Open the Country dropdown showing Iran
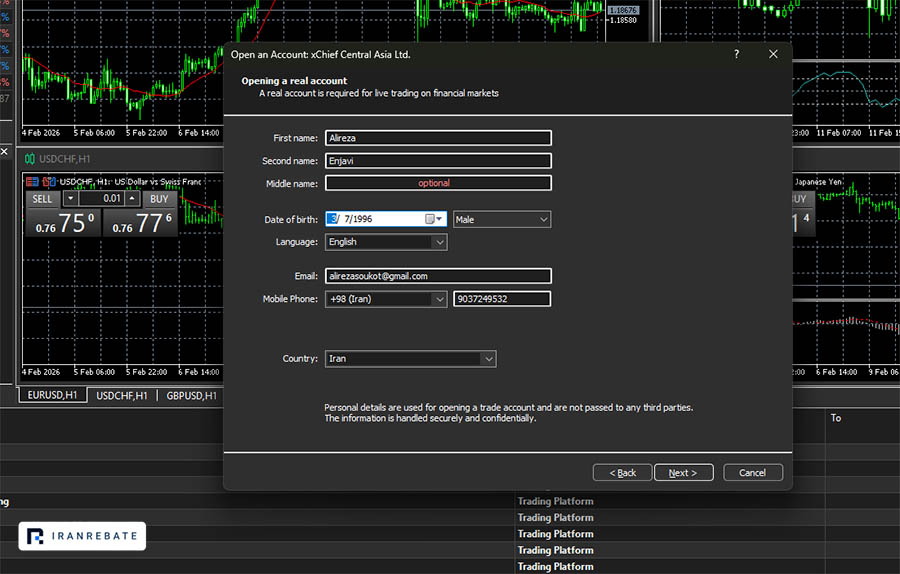Viewport: 900px width, 574px height. 410,359
